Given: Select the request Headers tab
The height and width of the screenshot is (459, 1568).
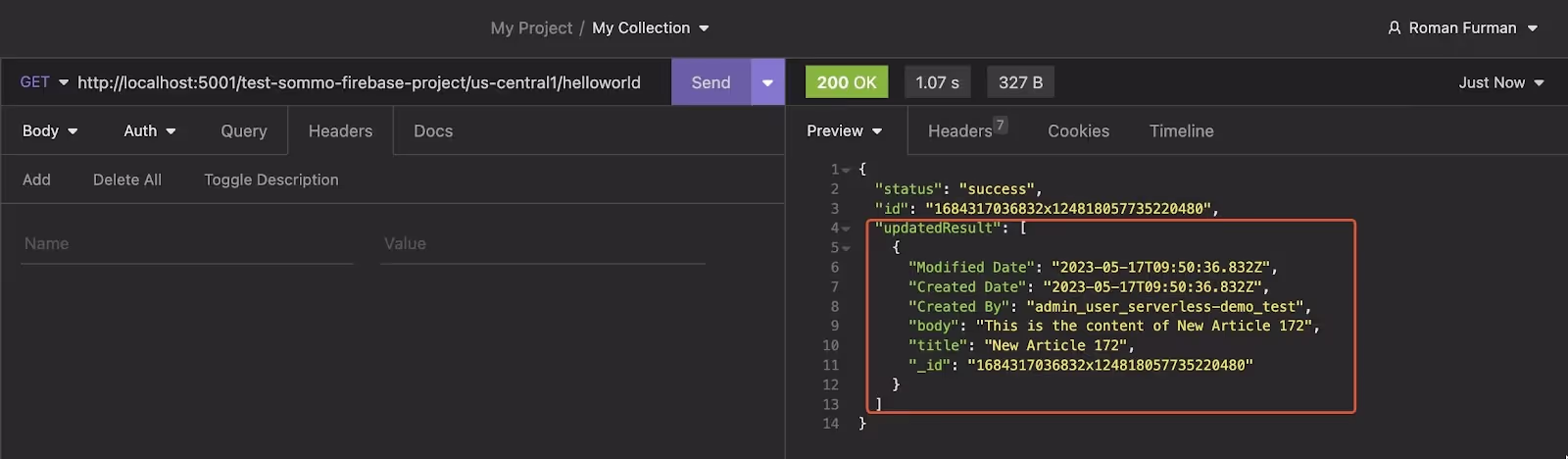Looking at the screenshot, I should [x=340, y=130].
